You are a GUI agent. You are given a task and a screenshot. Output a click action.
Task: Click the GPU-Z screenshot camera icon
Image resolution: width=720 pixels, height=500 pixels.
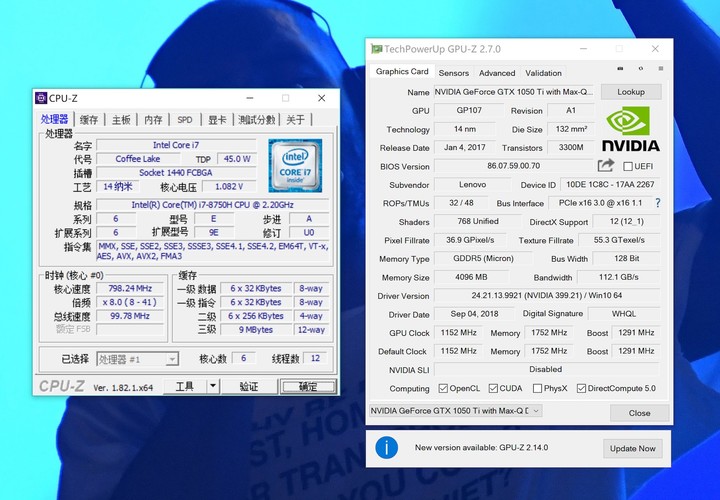click(620, 69)
